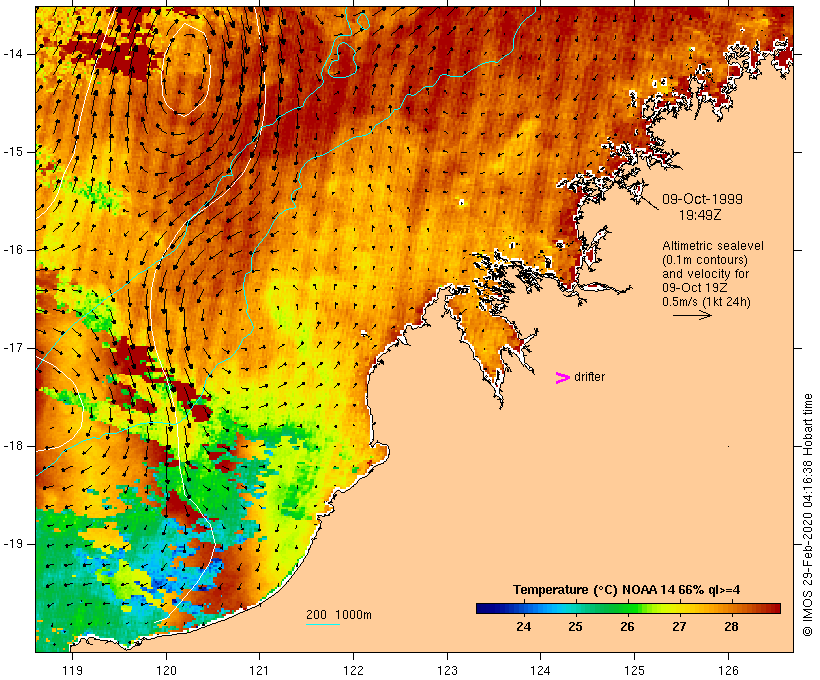Click the longitude axis label '122'

tap(353, 671)
